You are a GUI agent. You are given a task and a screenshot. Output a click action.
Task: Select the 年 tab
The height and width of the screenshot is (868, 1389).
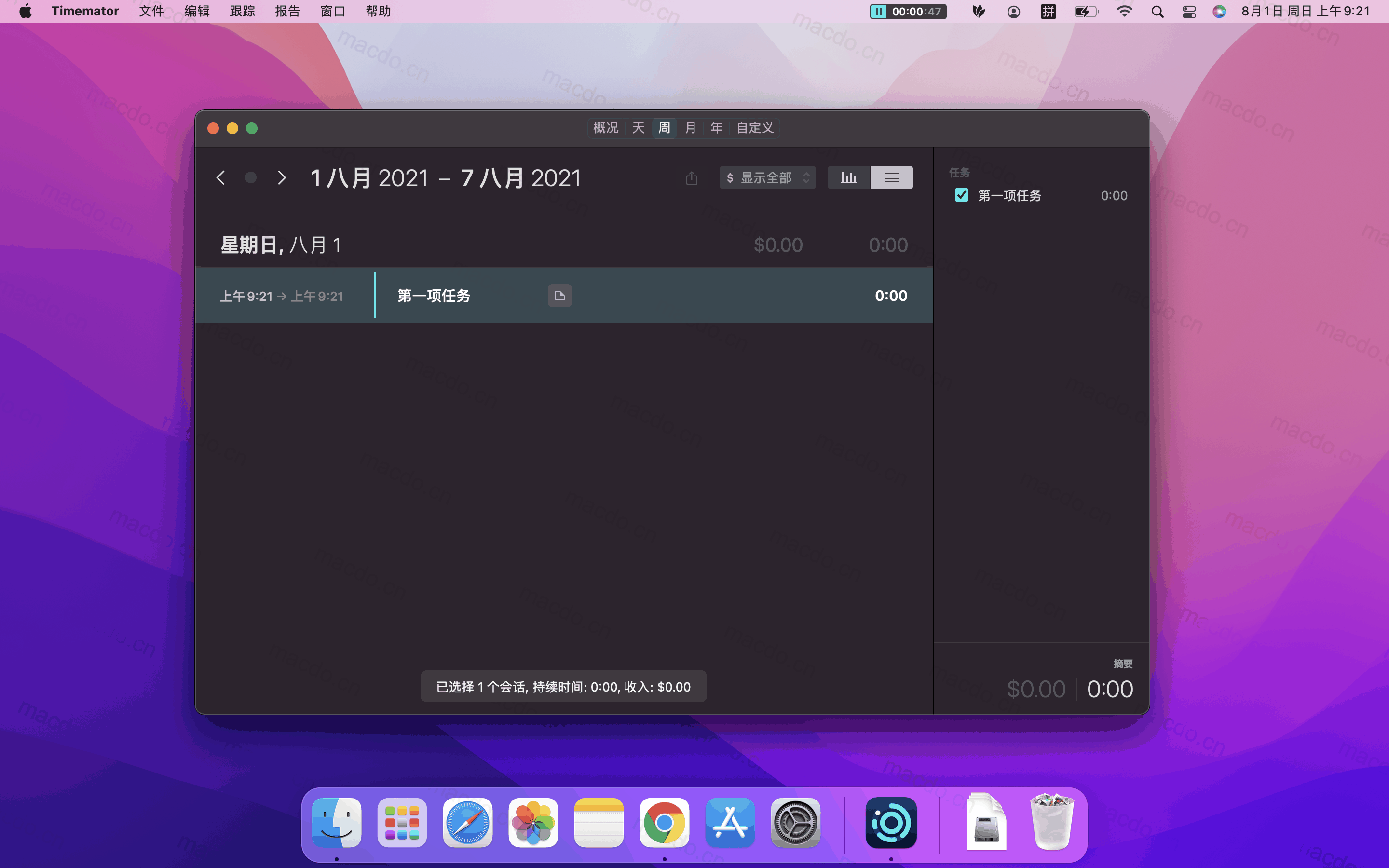[716, 127]
